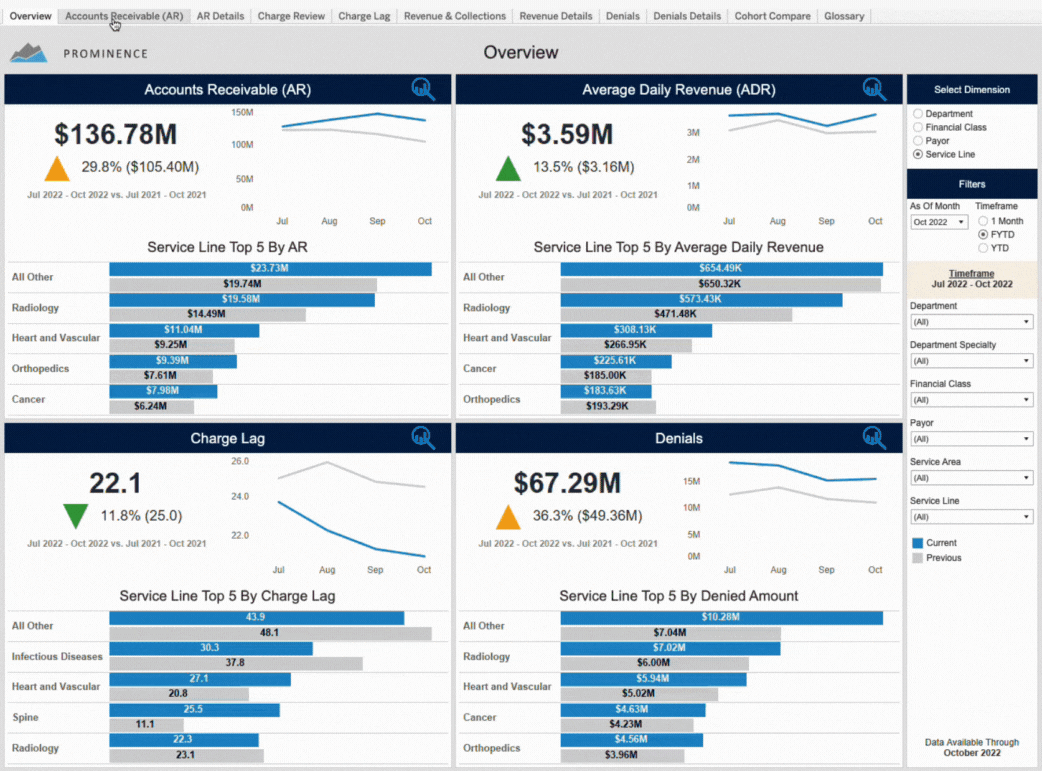The width and height of the screenshot is (1042, 771).
Task: Click the Radiology $19.58M AR bar
Action: pyautogui.click(x=241, y=299)
